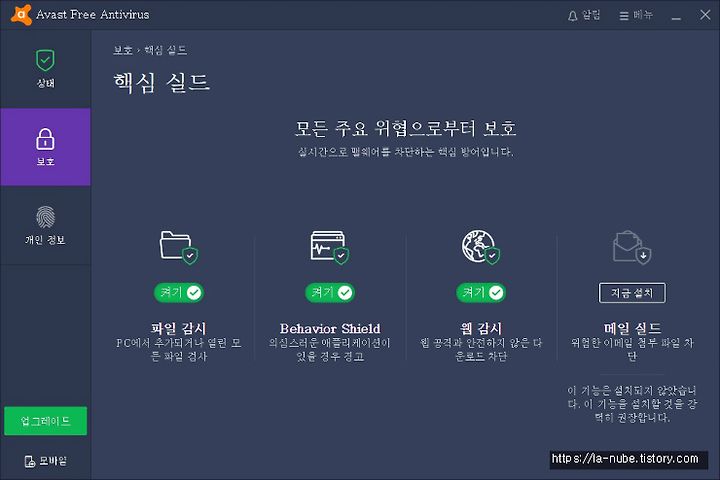Click the 메일 실드 title
720x480 pixels.
pos(632,328)
